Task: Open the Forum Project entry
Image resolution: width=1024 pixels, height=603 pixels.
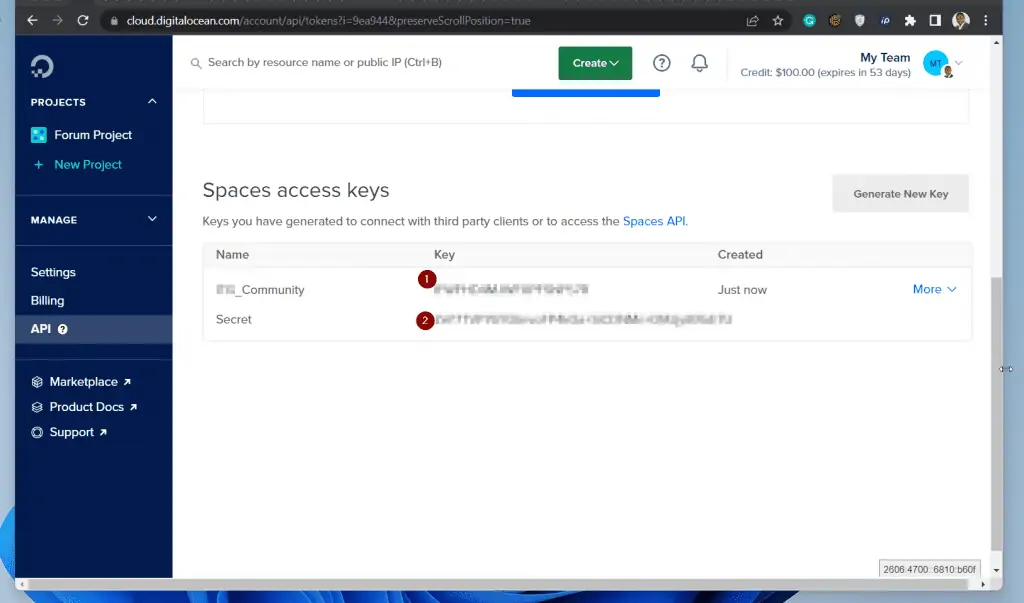Action: click(x=93, y=135)
